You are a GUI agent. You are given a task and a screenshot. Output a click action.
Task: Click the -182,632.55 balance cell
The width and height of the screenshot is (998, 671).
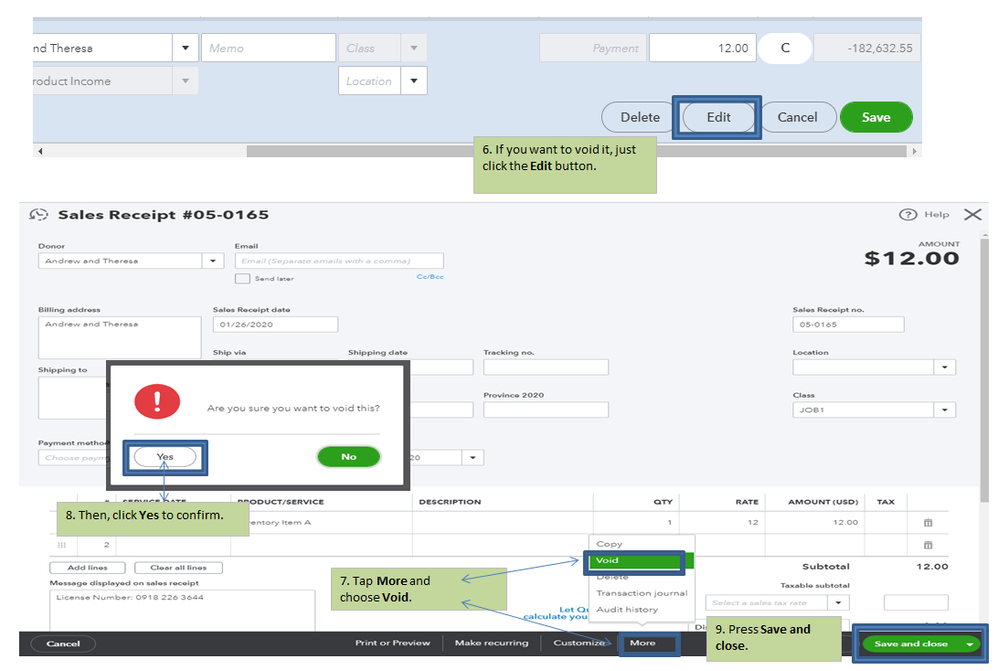(867, 48)
